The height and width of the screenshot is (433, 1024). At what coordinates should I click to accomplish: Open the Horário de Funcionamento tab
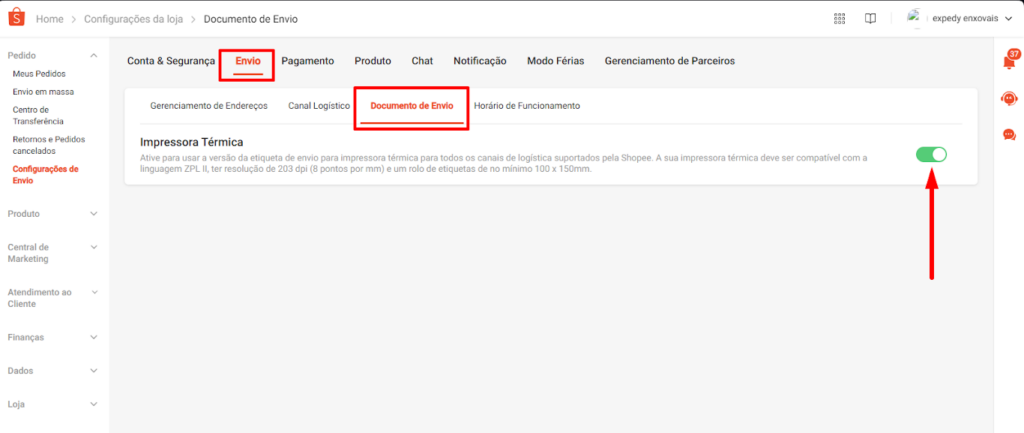[x=526, y=106]
